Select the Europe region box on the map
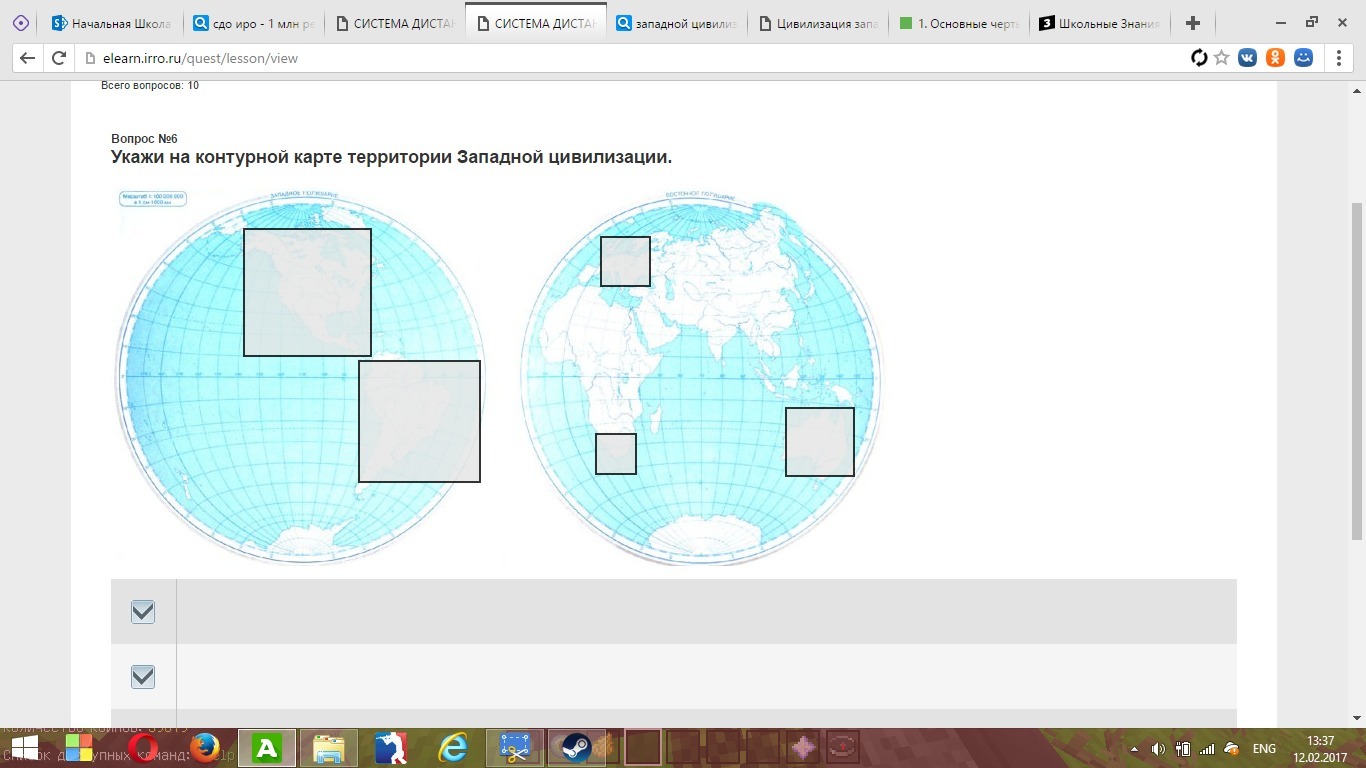The height and width of the screenshot is (768, 1366). (625, 261)
